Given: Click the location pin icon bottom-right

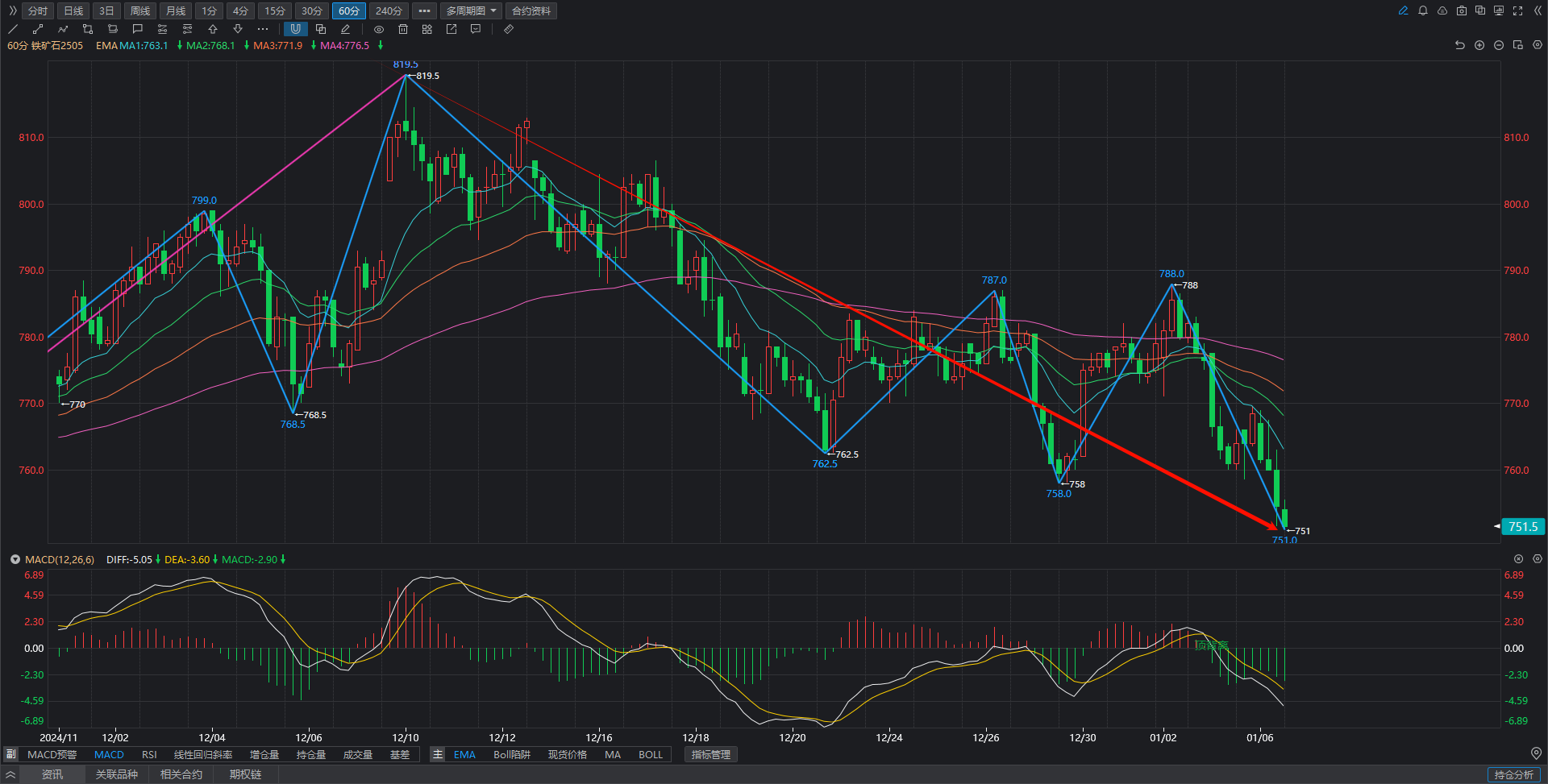Looking at the screenshot, I should pos(1536,753).
